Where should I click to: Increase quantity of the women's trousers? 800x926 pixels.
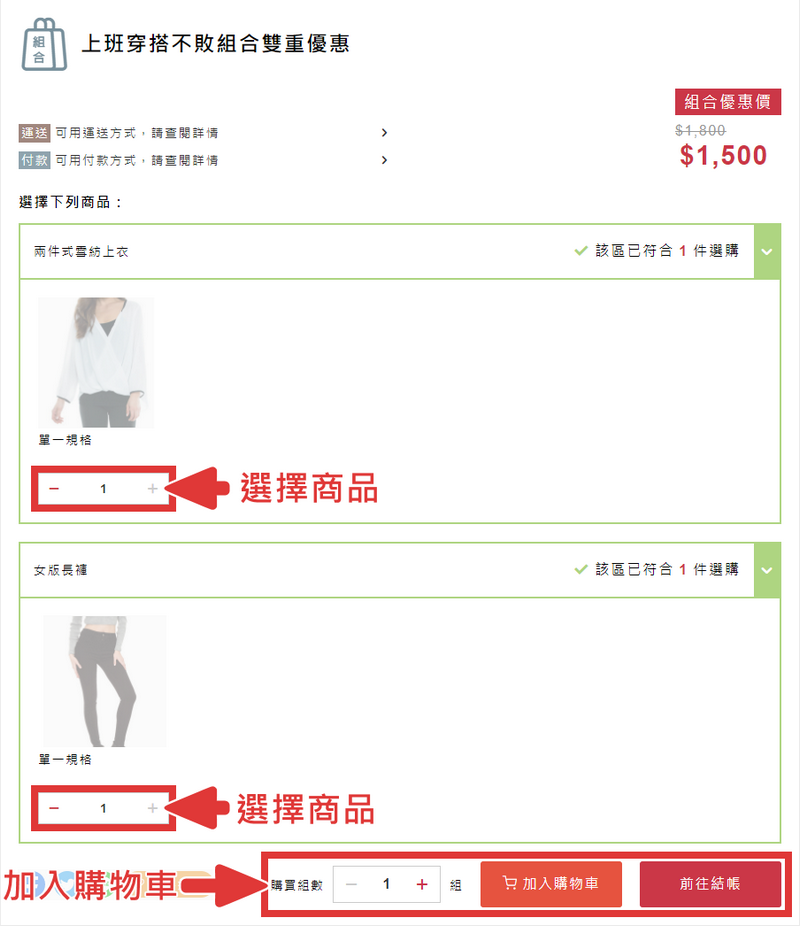[152, 808]
